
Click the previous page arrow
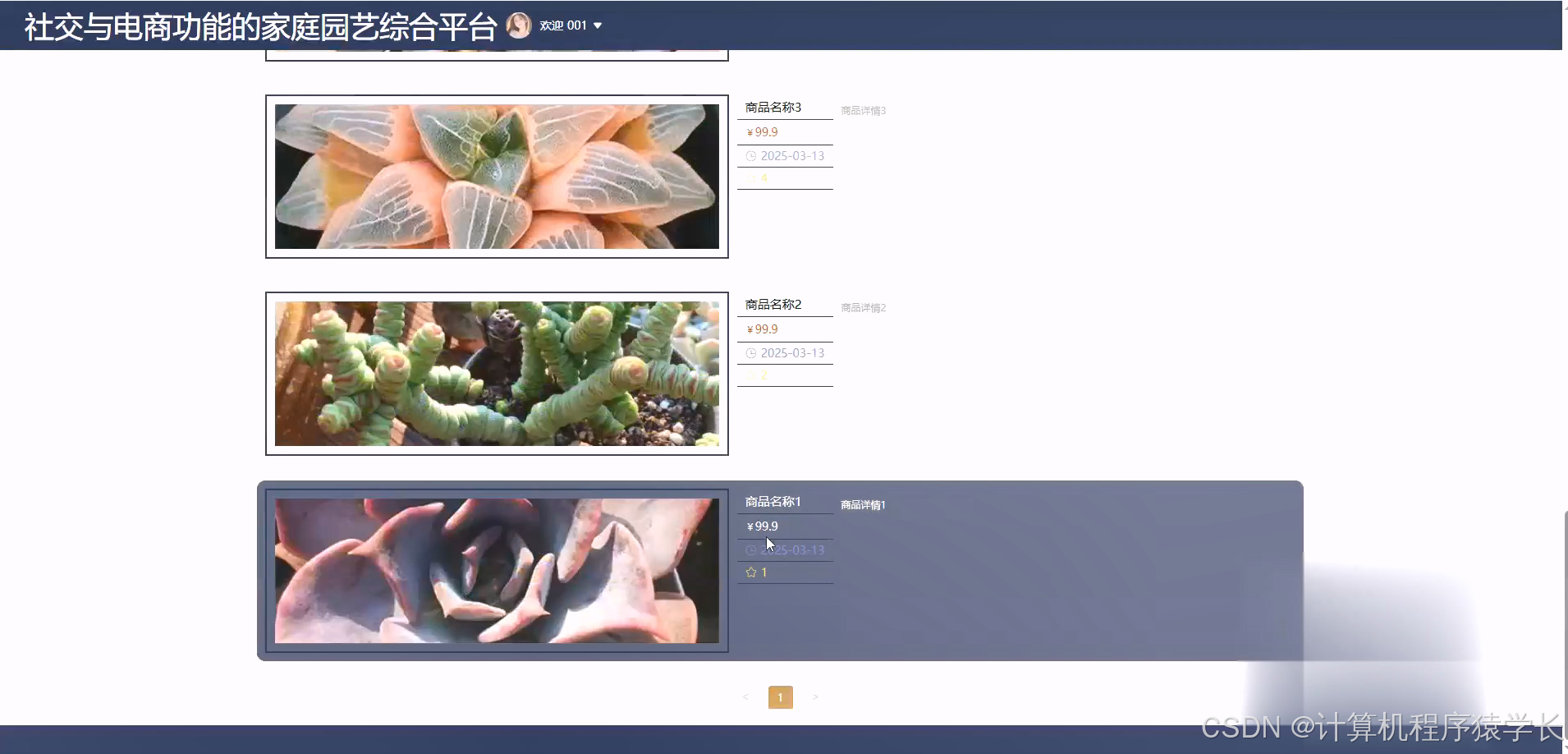745,697
